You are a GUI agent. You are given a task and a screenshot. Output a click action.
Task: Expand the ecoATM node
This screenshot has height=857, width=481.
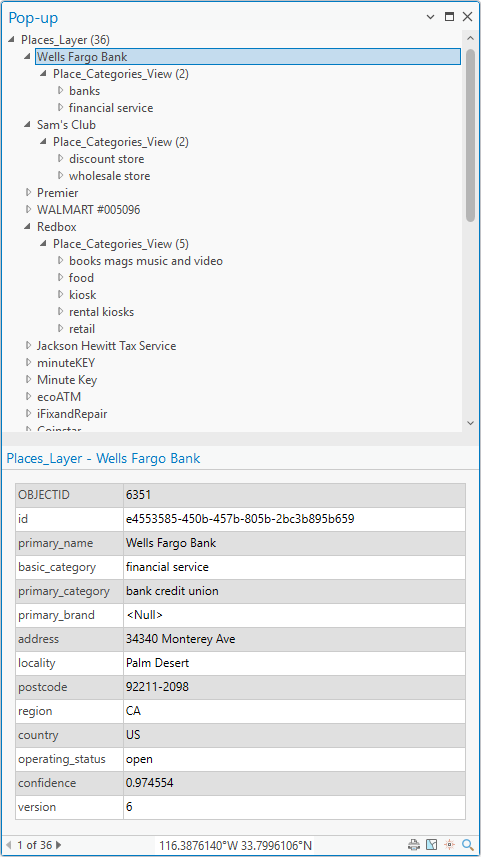(x=28, y=397)
